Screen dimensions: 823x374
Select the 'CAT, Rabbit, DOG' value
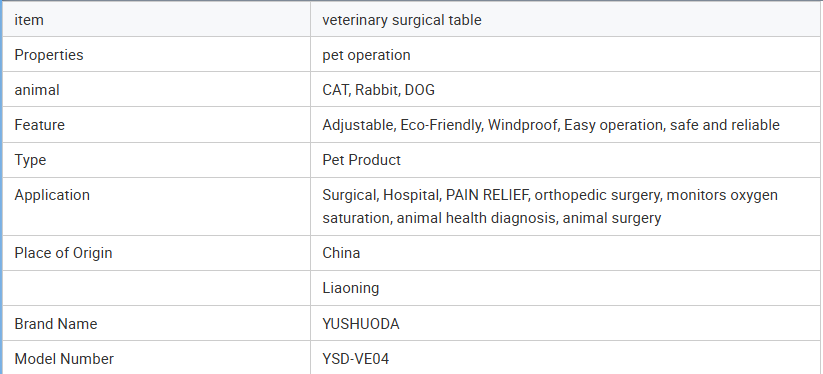(x=378, y=90)
